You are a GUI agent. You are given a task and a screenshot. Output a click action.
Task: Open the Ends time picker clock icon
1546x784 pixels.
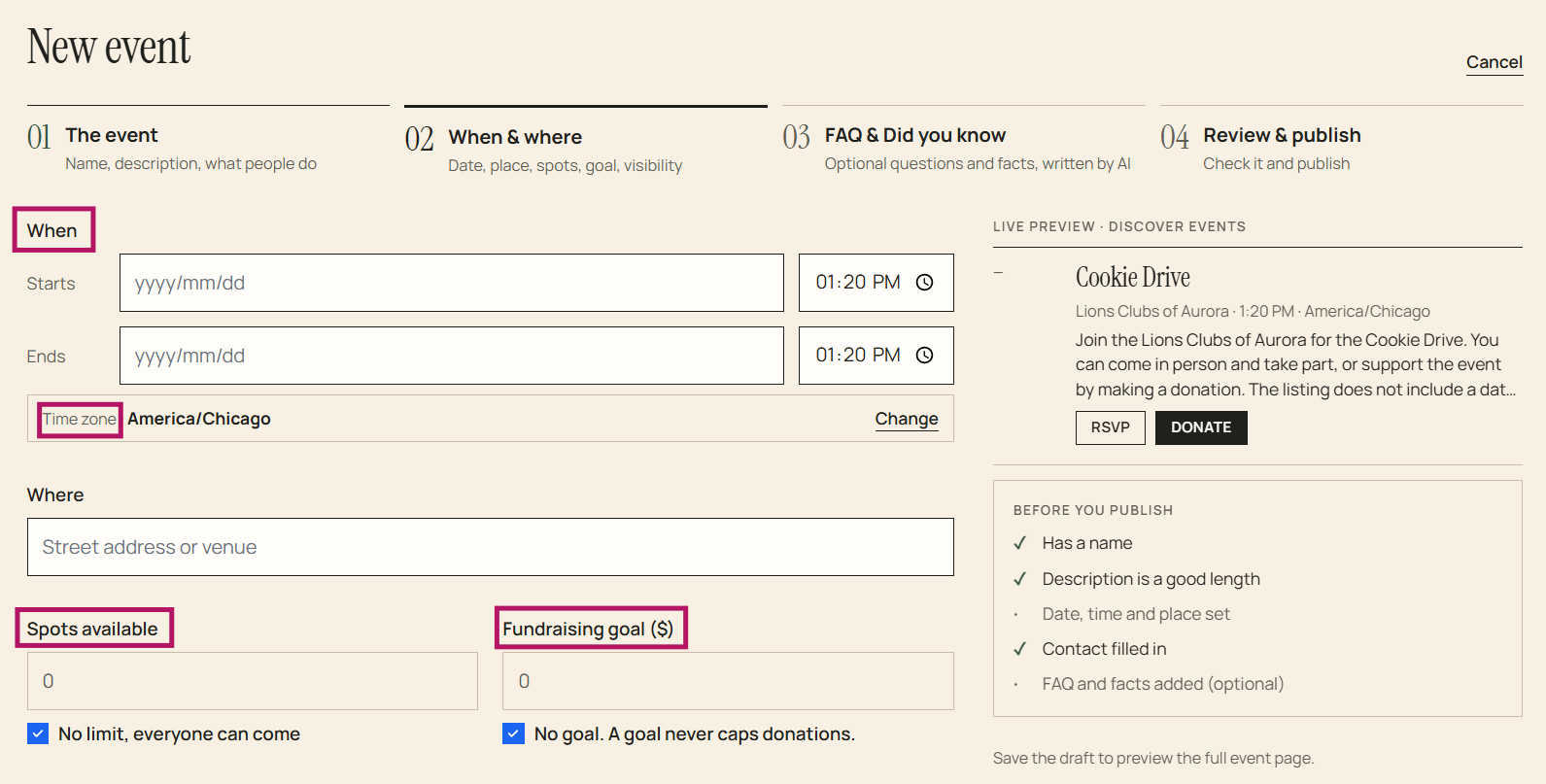tap(925, 356)
